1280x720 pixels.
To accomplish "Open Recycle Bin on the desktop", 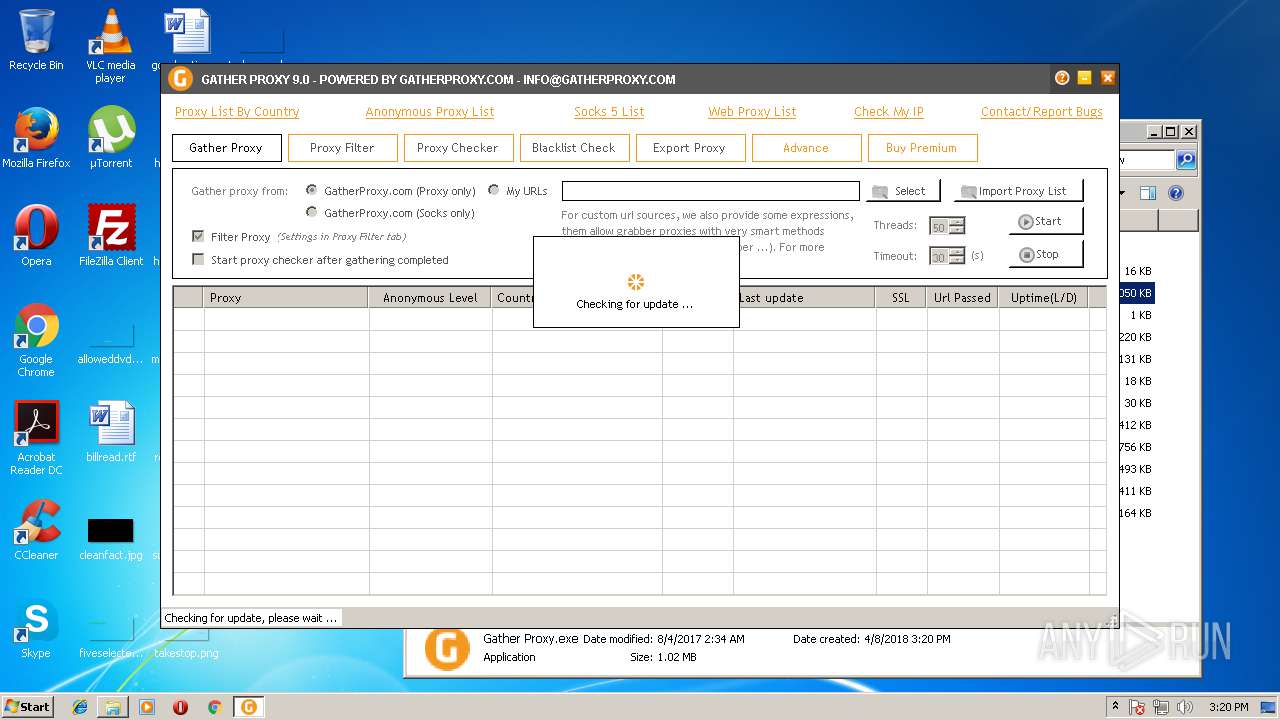I will point(36,40).
